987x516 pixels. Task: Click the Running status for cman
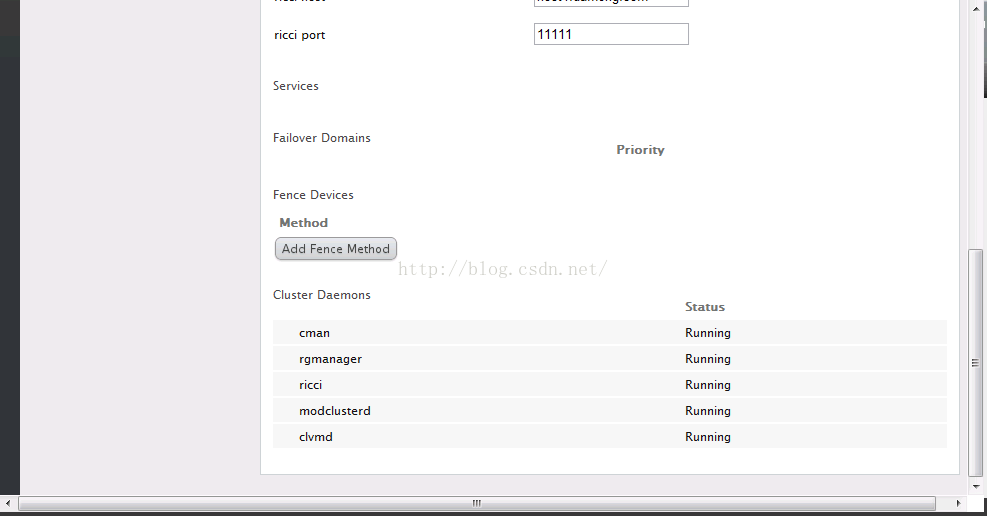point(708,333)
